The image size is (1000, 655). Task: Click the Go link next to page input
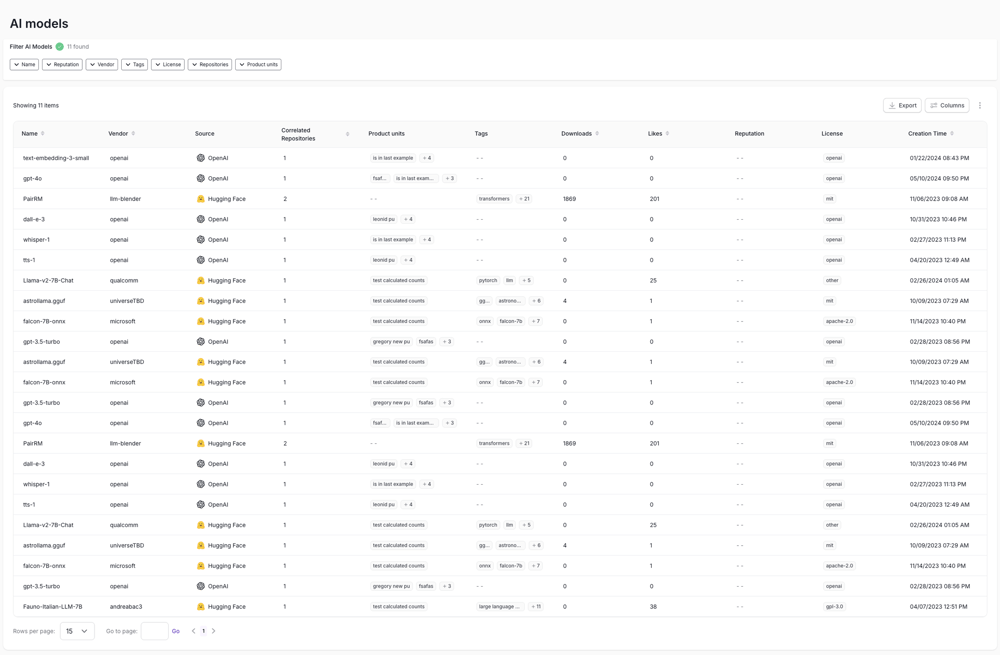pyautogui.click(x=175, y=632)
